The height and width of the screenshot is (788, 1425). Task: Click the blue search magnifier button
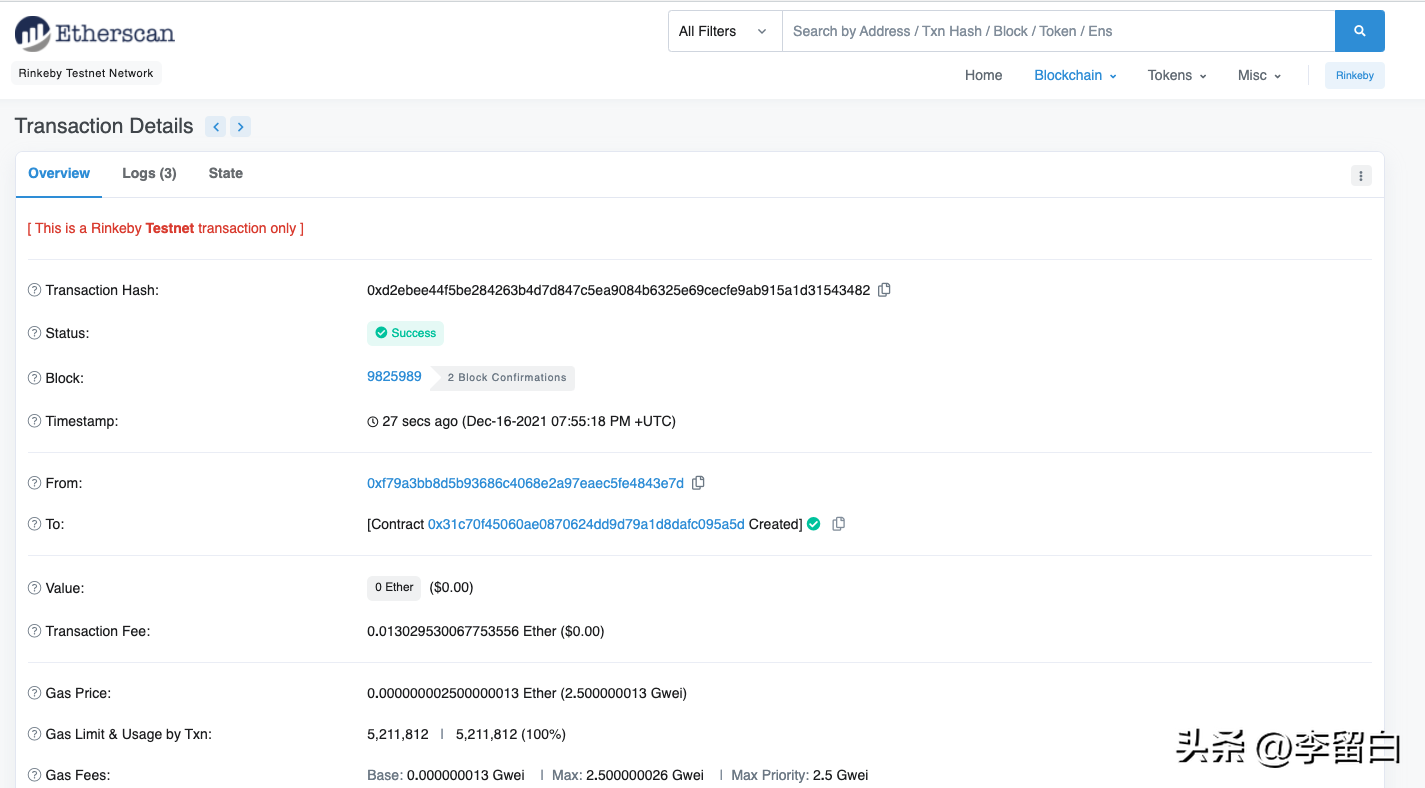[1359, 31]
